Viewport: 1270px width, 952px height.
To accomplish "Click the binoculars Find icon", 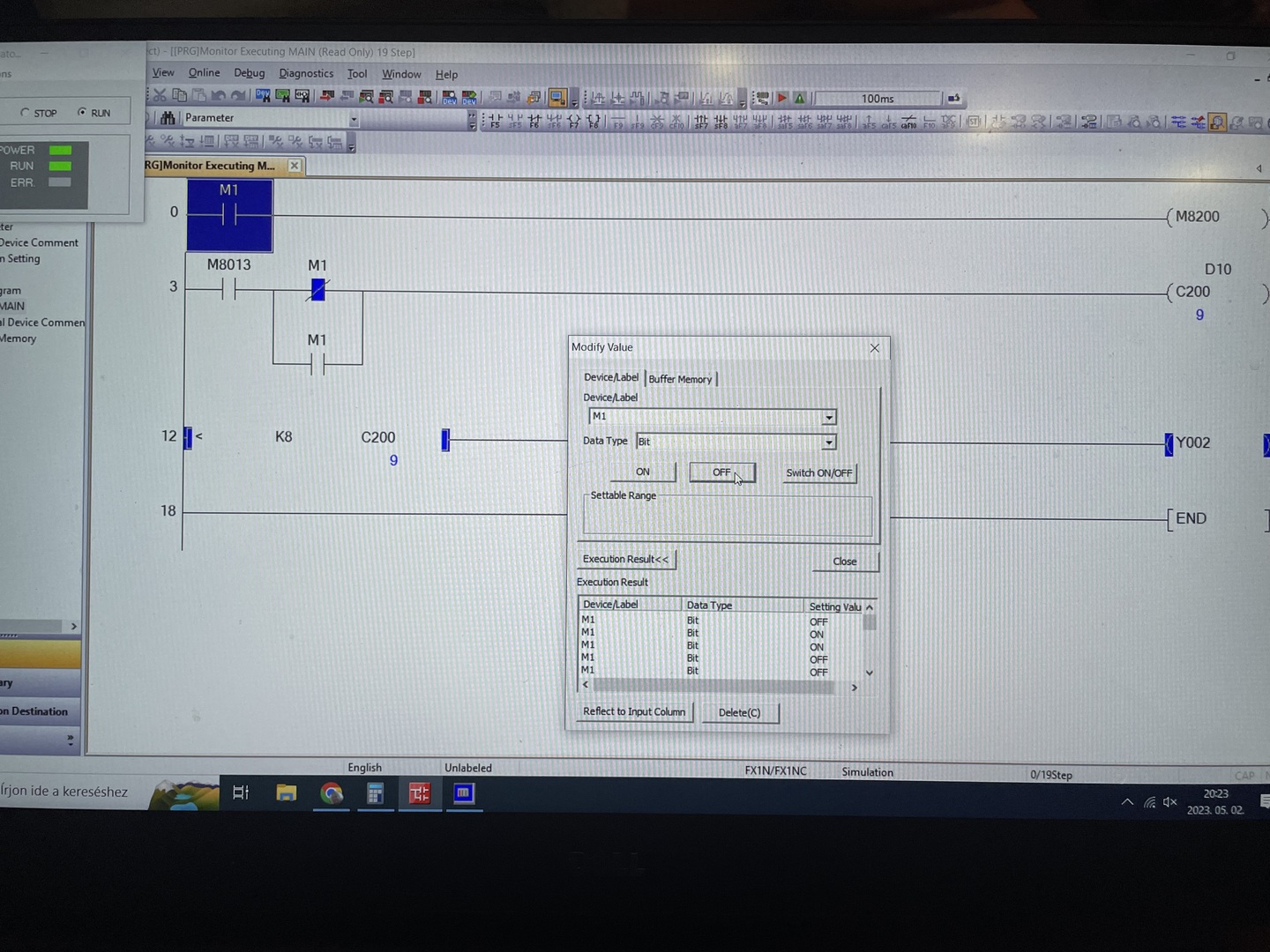I will point(168,118).
